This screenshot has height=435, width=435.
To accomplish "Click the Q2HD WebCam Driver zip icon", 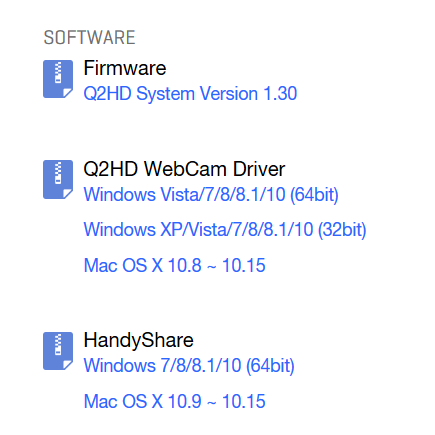I will click(x=58, y=180).
